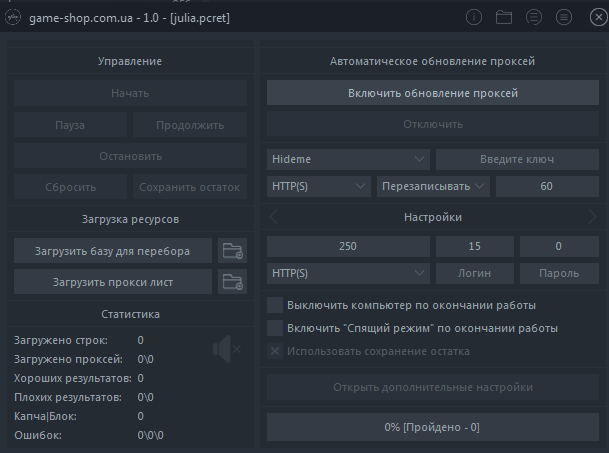The image size is (609, 453).
Task: Open the folder icon in title bar
Action: point(504,17)
